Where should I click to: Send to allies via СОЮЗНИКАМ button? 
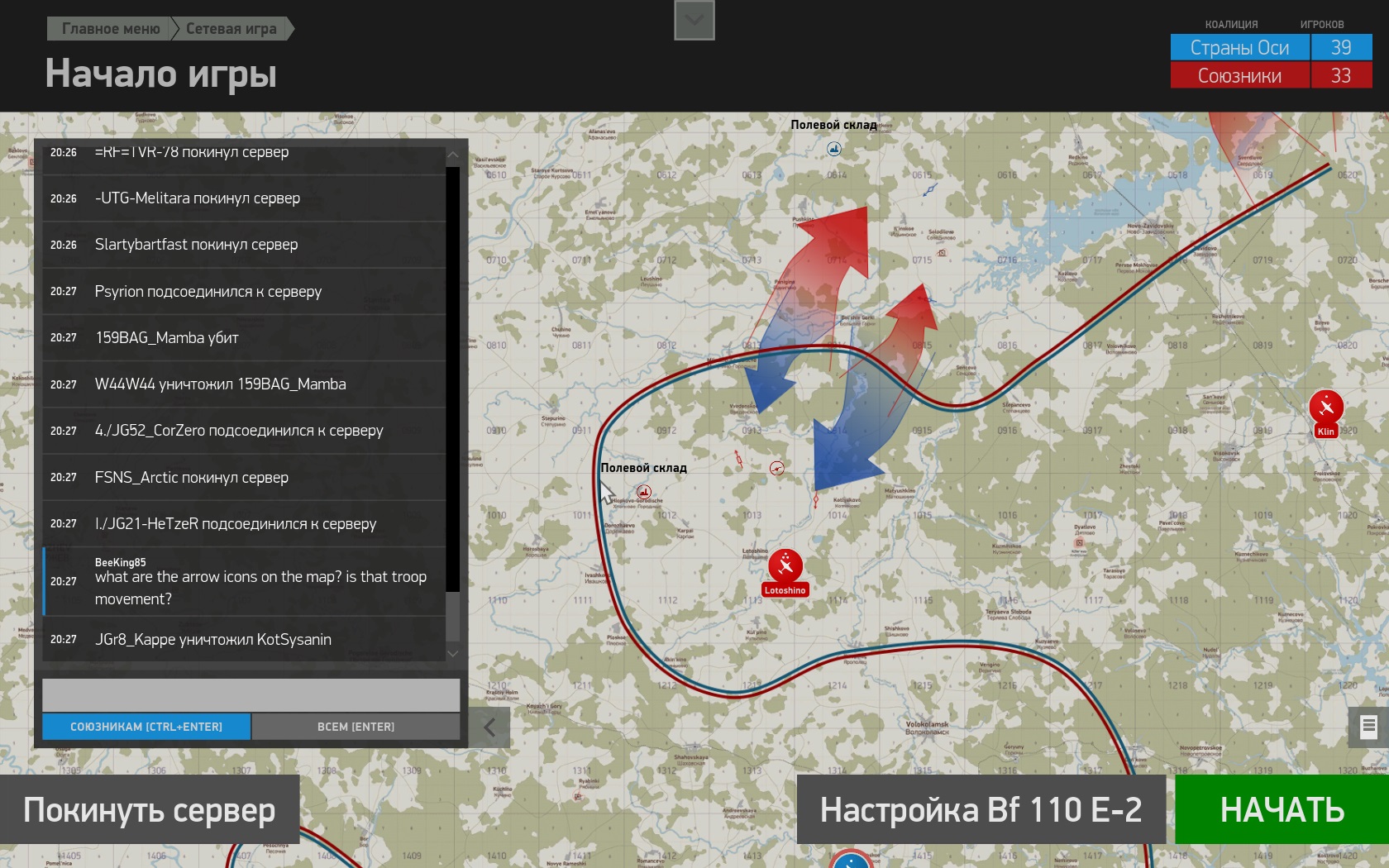pyautogui.click(x=146, y=727)
